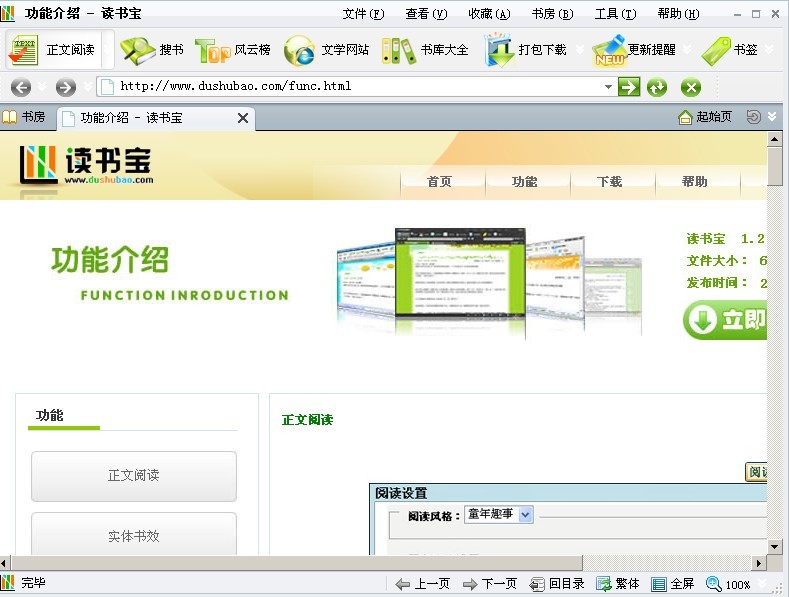Open the 工具(T) menu
The image size is (789, 597).
tap(615, 14)
